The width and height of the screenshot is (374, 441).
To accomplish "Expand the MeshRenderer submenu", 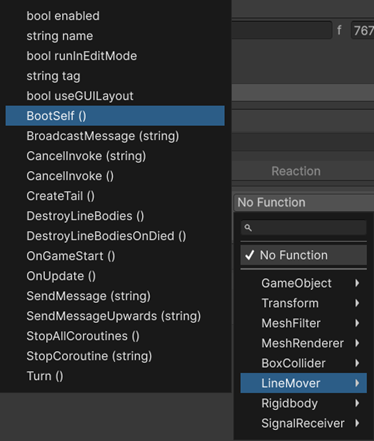I will pos(304,343).
